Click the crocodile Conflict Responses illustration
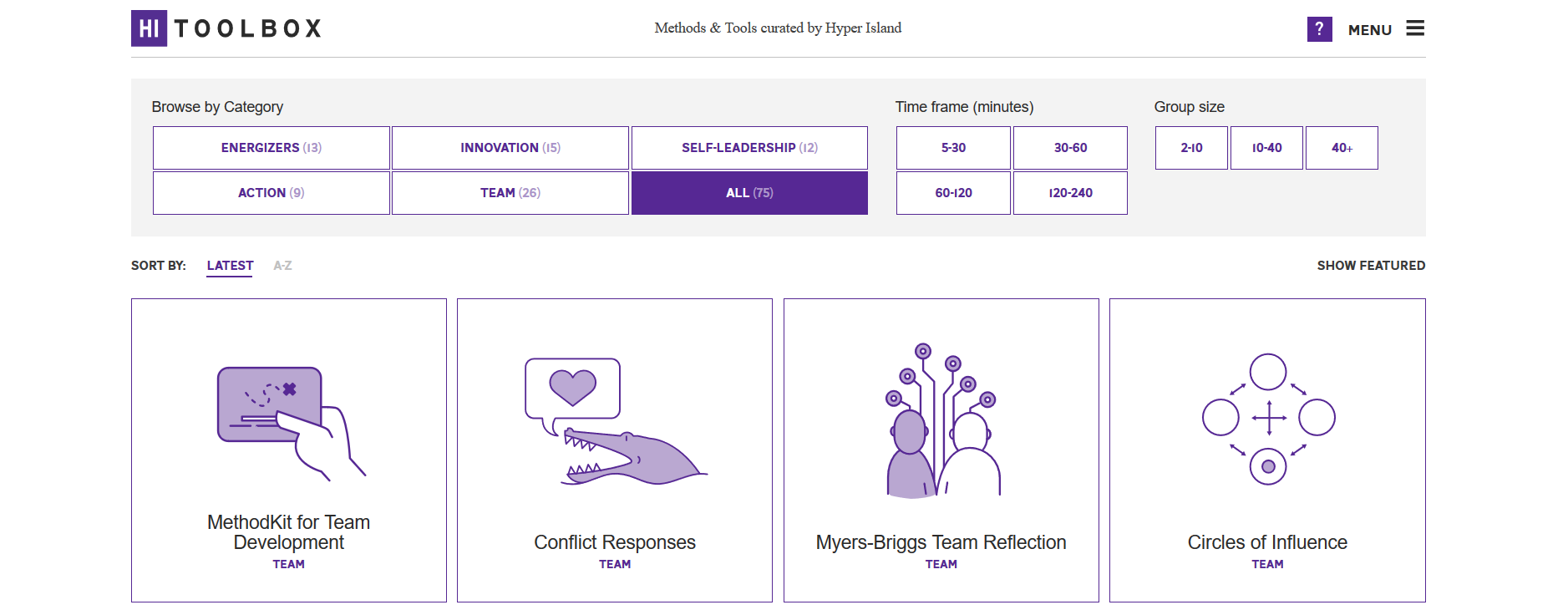This screenshot has height=610, width=1568. (x=616, y=422)
